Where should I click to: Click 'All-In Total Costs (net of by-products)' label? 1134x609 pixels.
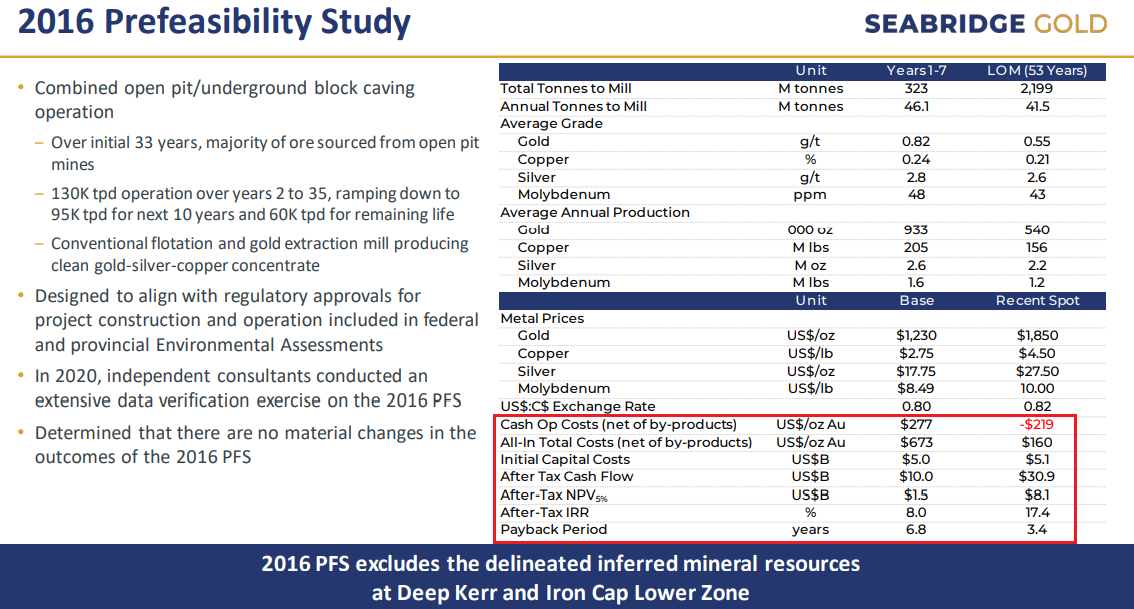[x=626, y=442]
